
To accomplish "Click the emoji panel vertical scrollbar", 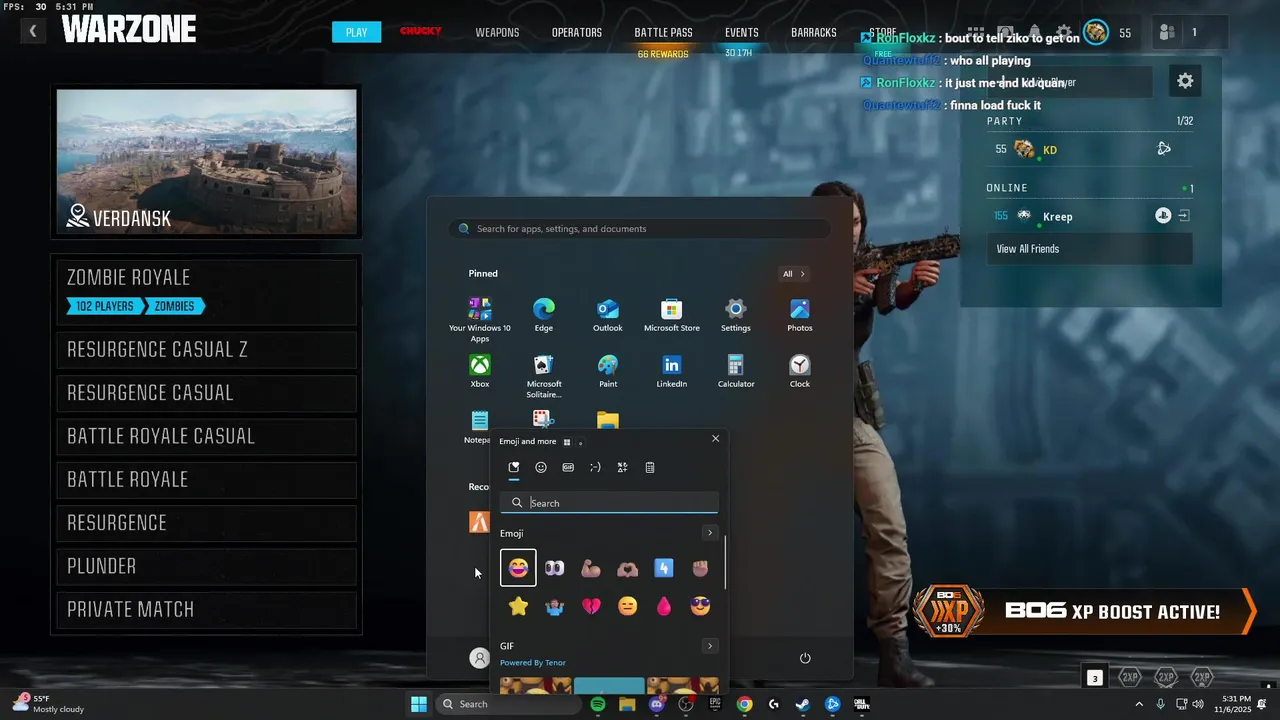I will [725, 562].
